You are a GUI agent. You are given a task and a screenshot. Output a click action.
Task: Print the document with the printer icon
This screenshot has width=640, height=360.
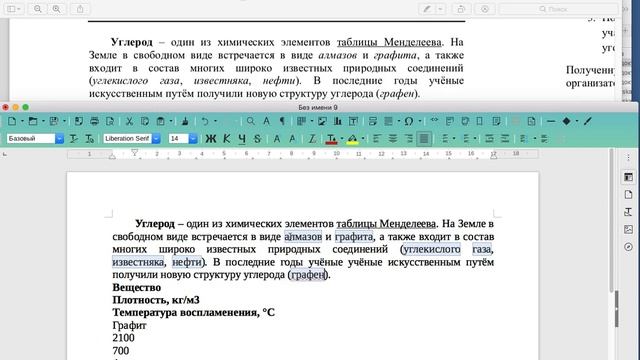point(94,121)
